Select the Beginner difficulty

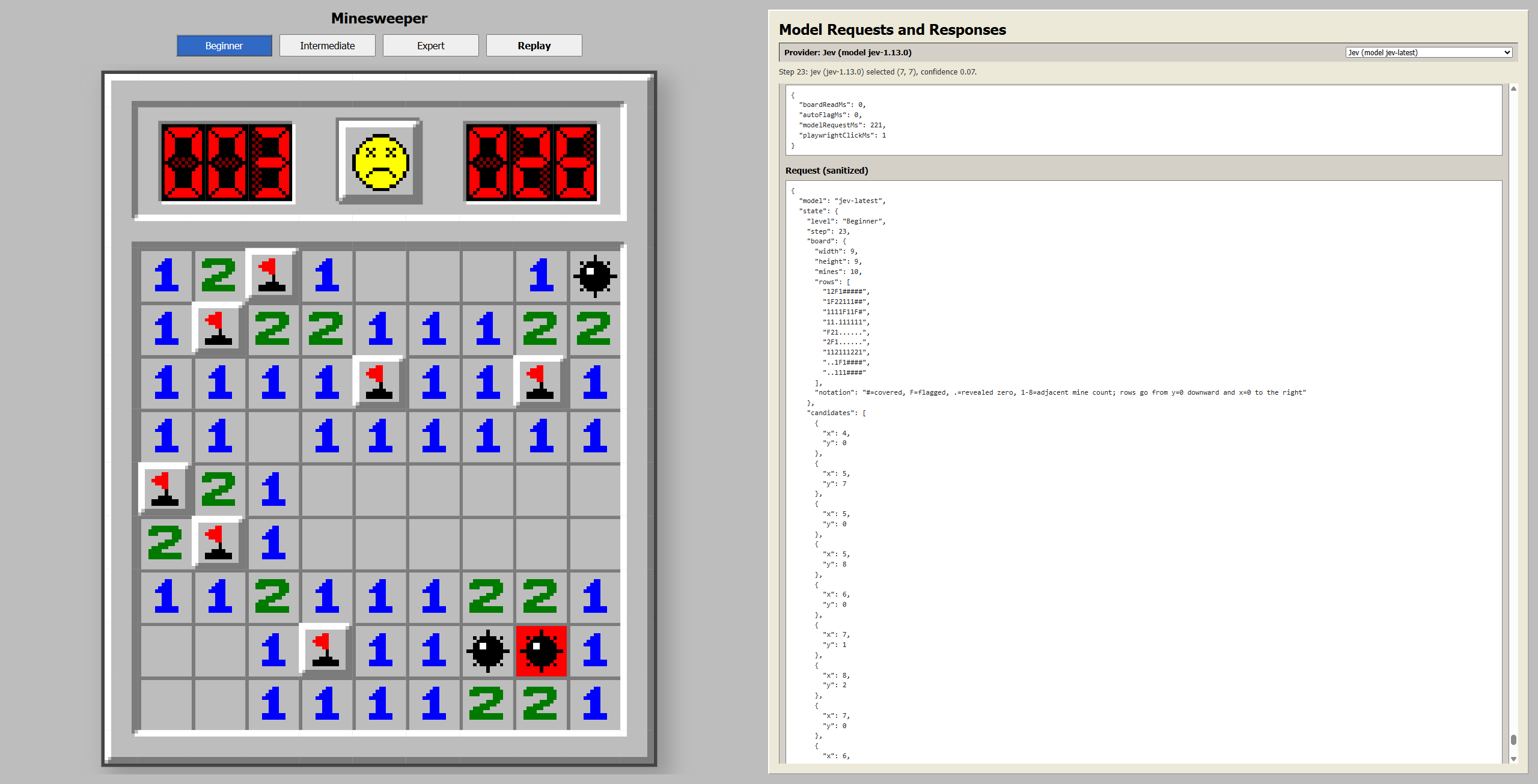(x=224, y=46)
